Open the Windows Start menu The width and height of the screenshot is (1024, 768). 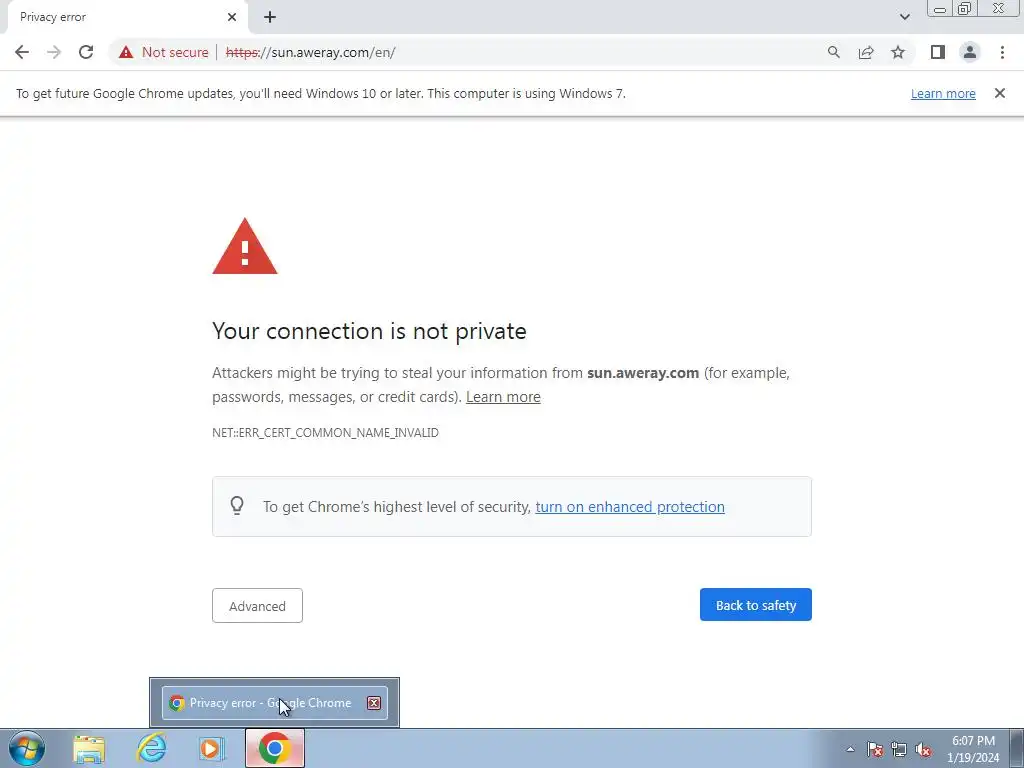coord(27,748)
